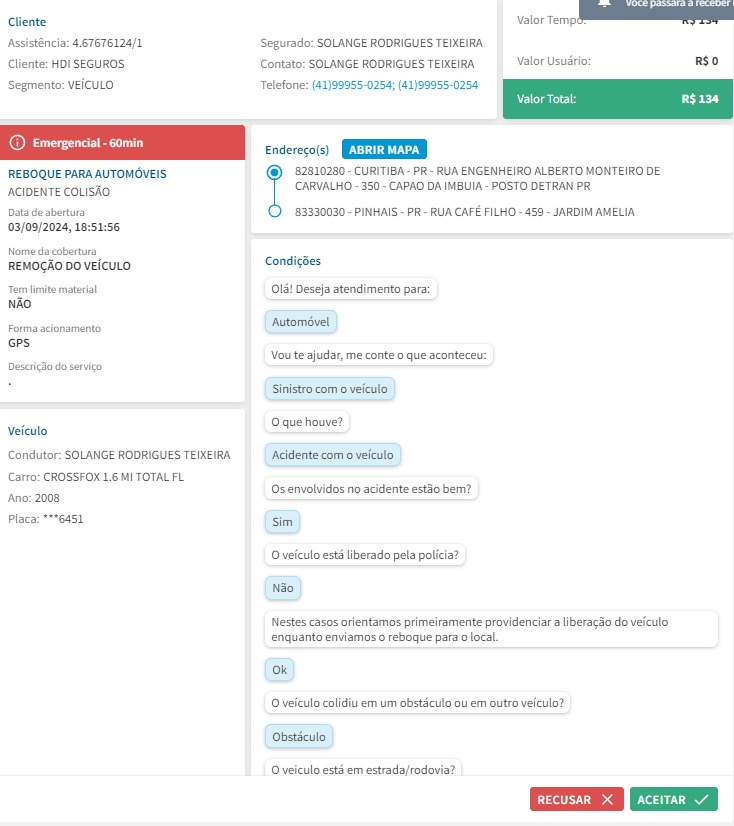Click the red Emergencial - 60min banner
The height and width of the screenshot is (826, 734).
tap(122, 143)
